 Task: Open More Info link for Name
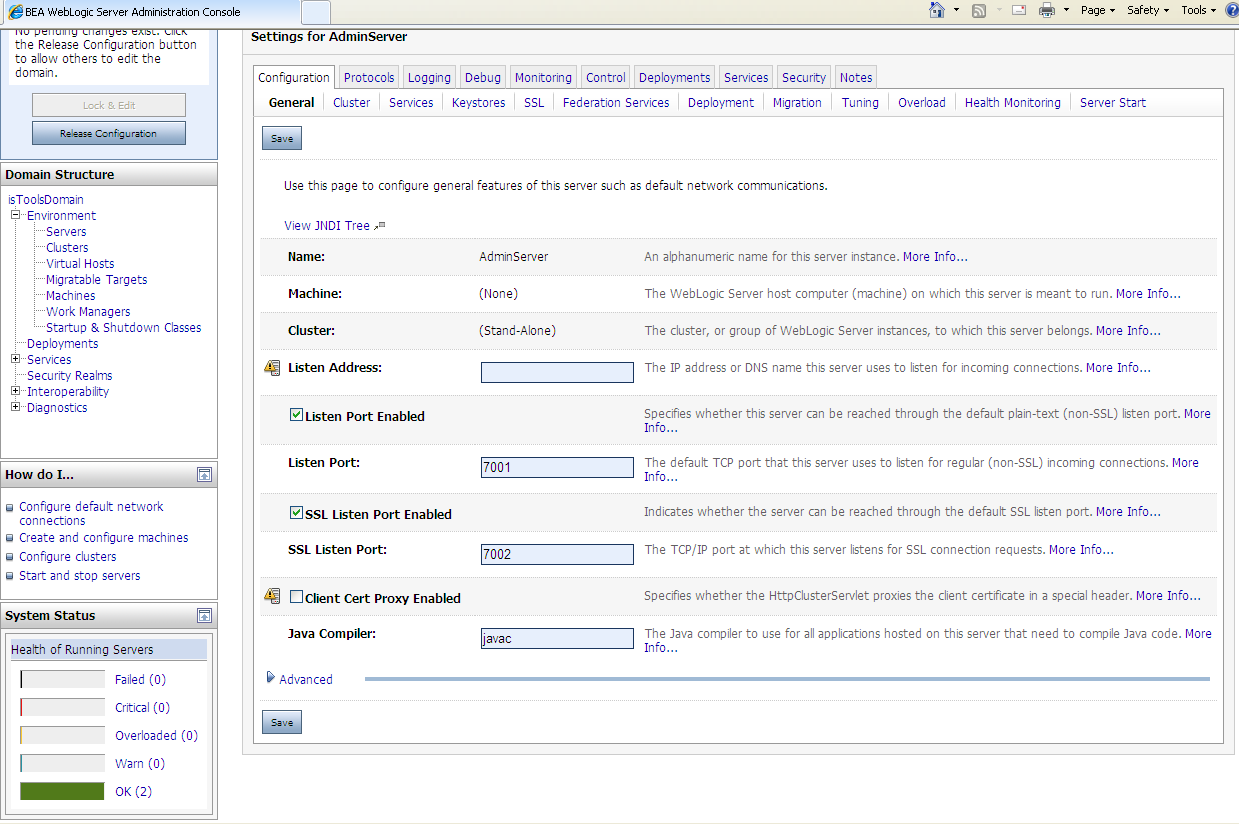[x=935, y=257]
